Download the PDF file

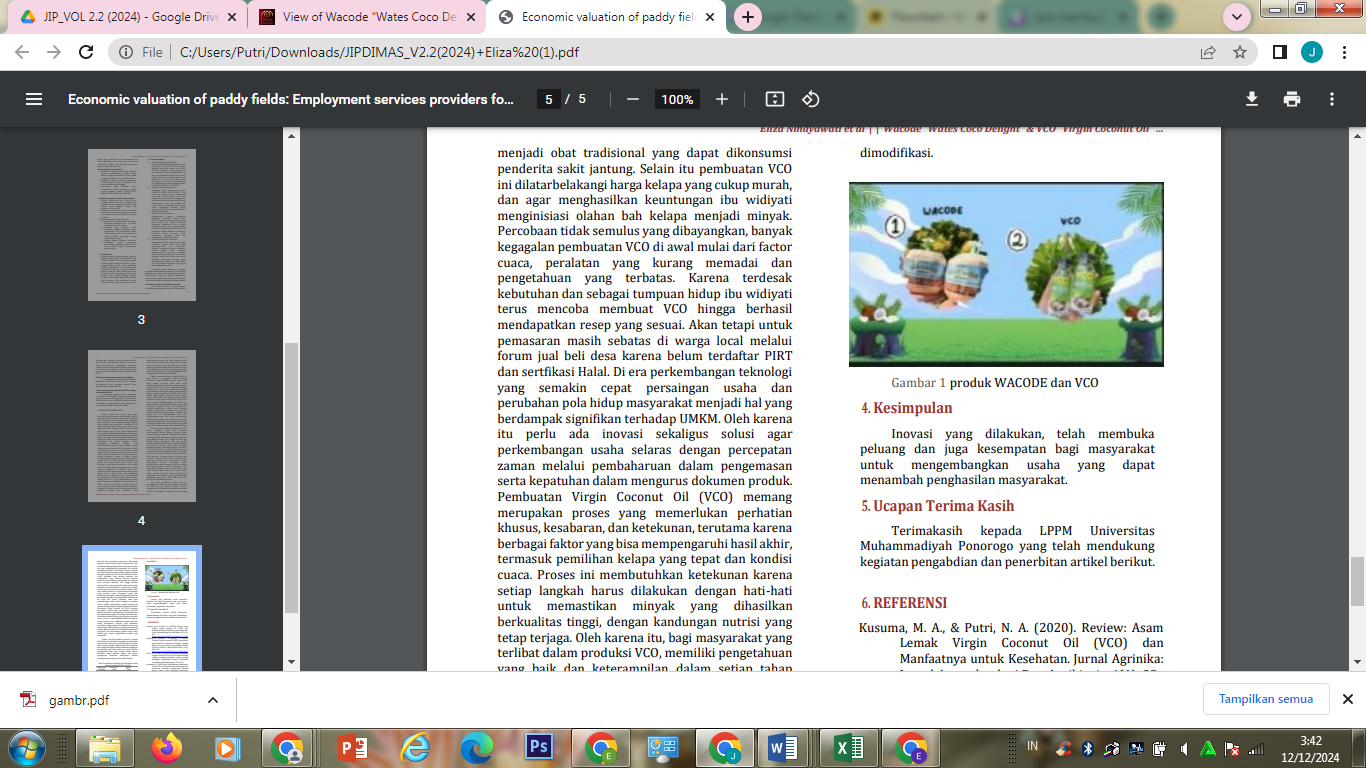tap(1251, 99)
